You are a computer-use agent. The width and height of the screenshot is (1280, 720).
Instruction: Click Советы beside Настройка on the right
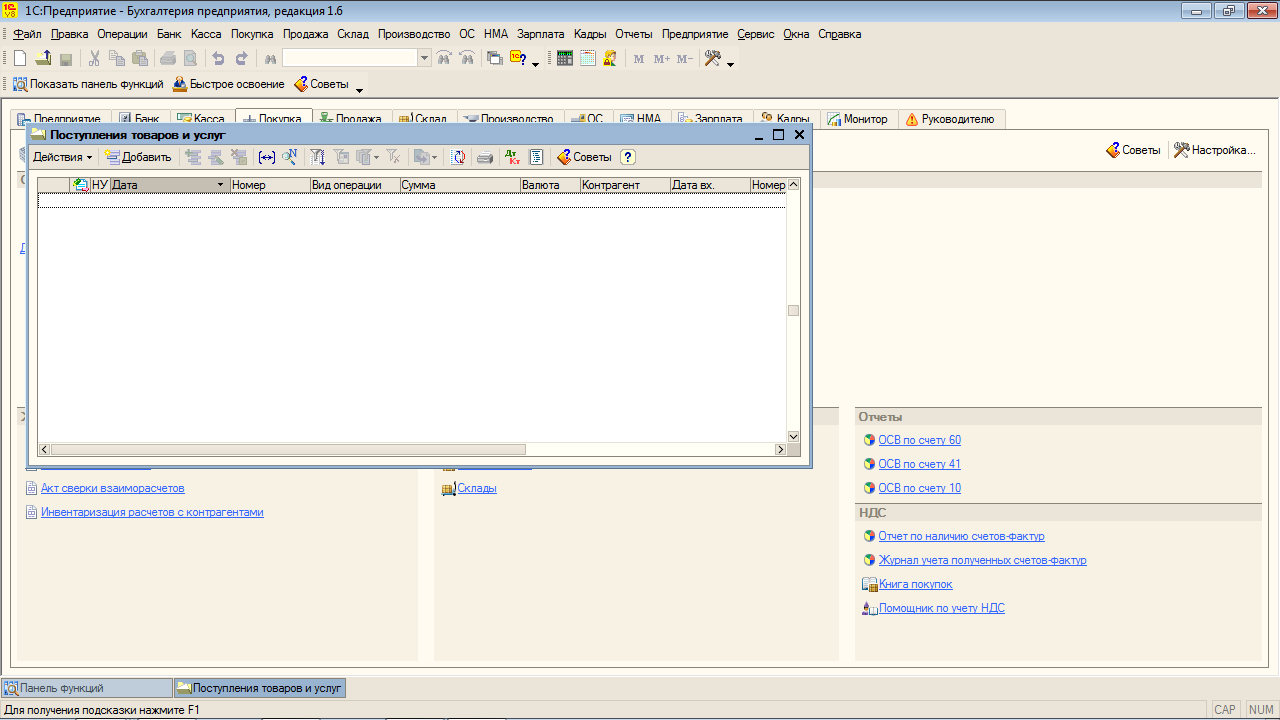click(1133, 150)
